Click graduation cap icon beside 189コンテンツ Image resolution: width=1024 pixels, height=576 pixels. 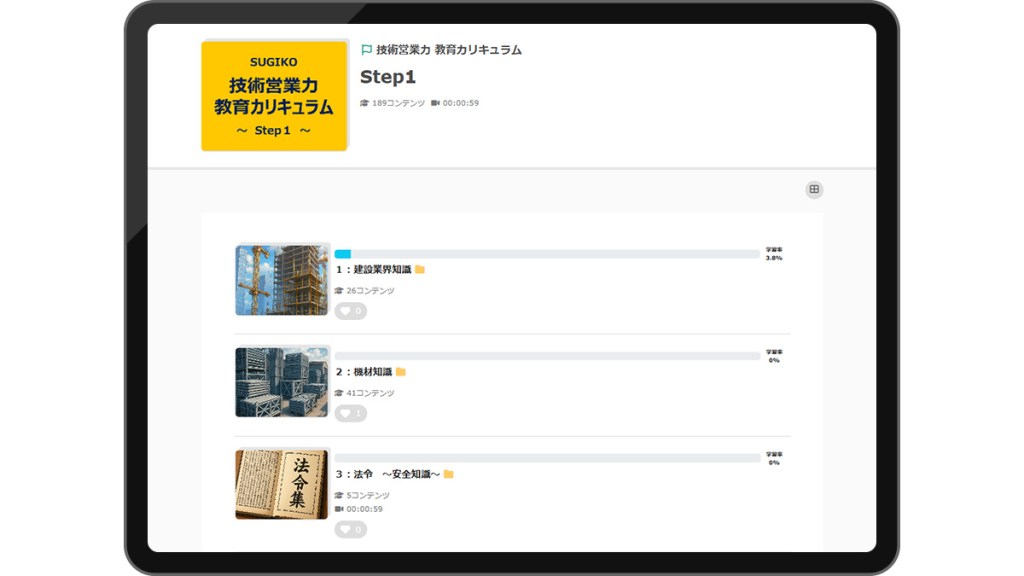(x=365, y=103)
